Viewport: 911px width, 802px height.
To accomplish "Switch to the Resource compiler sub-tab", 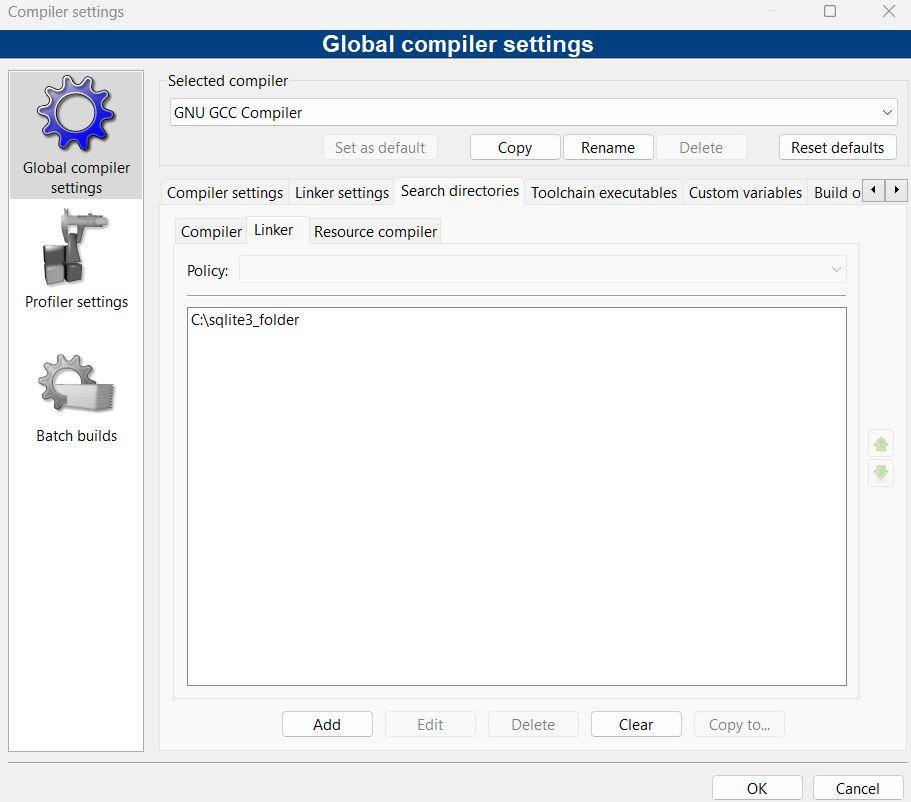I will pyautogui.click(x=375, y=231).
